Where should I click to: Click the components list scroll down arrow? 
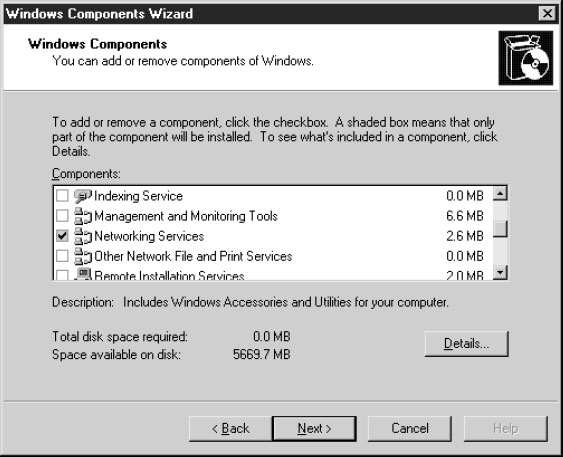[x=500, y=272]
